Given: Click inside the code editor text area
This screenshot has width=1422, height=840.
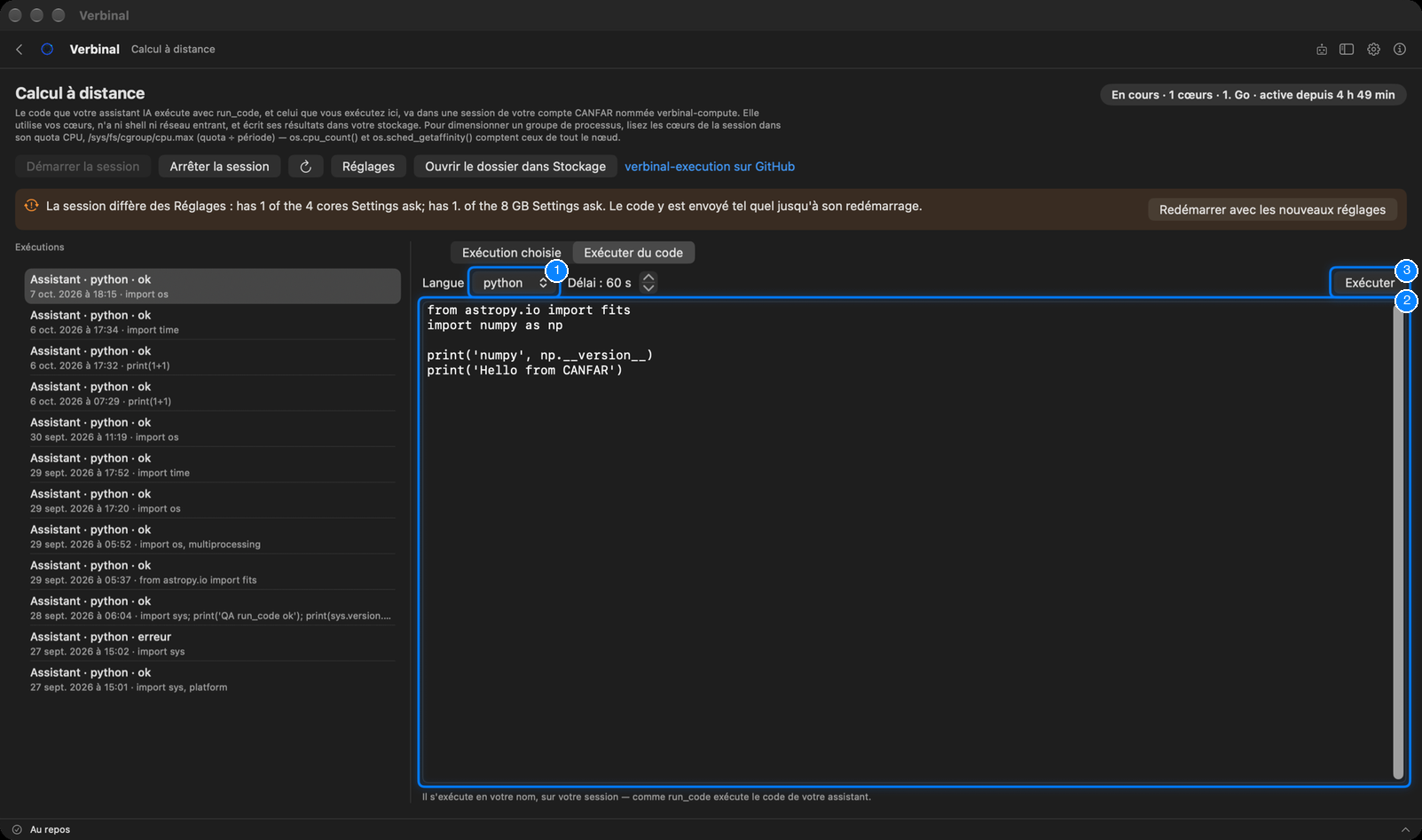Looking at the screenshot, I should (907, 541).
